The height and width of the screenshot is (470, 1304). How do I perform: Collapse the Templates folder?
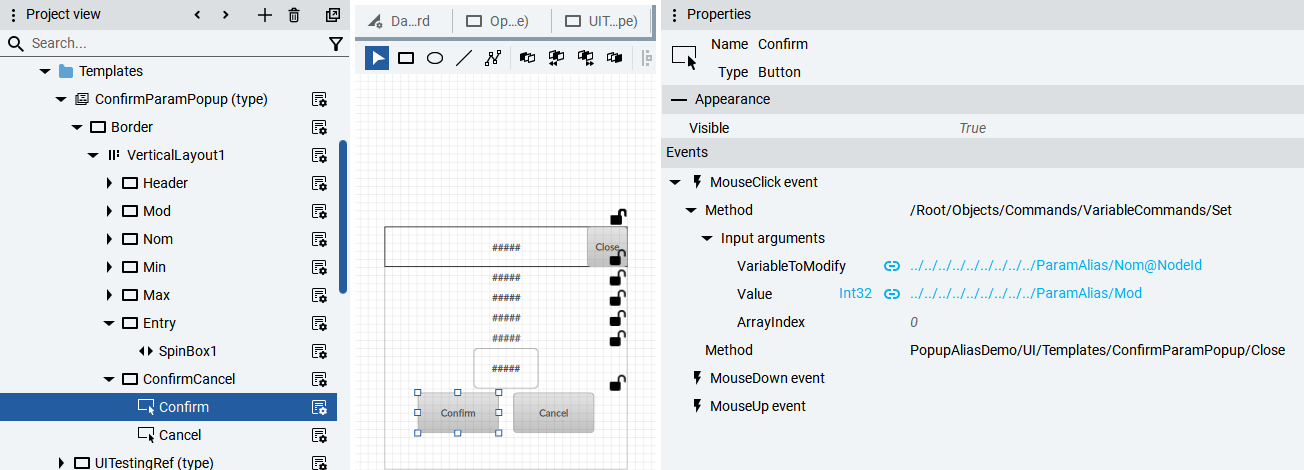click(x=44, y=71)
